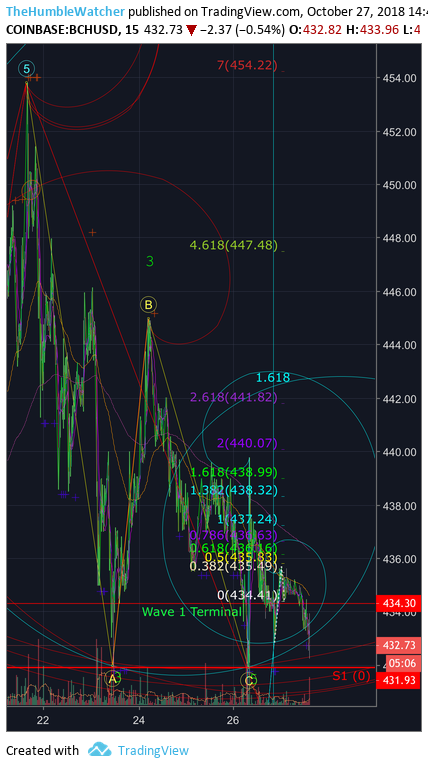Select the 2.618(441.82) Fibonacci label
This screenshot has height=768, width=428.
tap(234, 397)
